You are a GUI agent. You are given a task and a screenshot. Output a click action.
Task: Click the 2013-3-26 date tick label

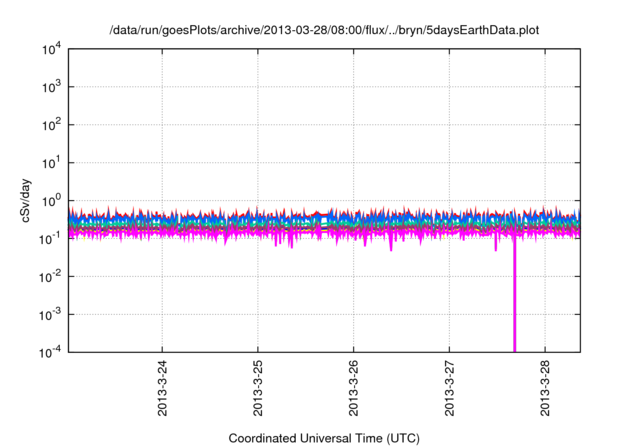coord(353,388)
